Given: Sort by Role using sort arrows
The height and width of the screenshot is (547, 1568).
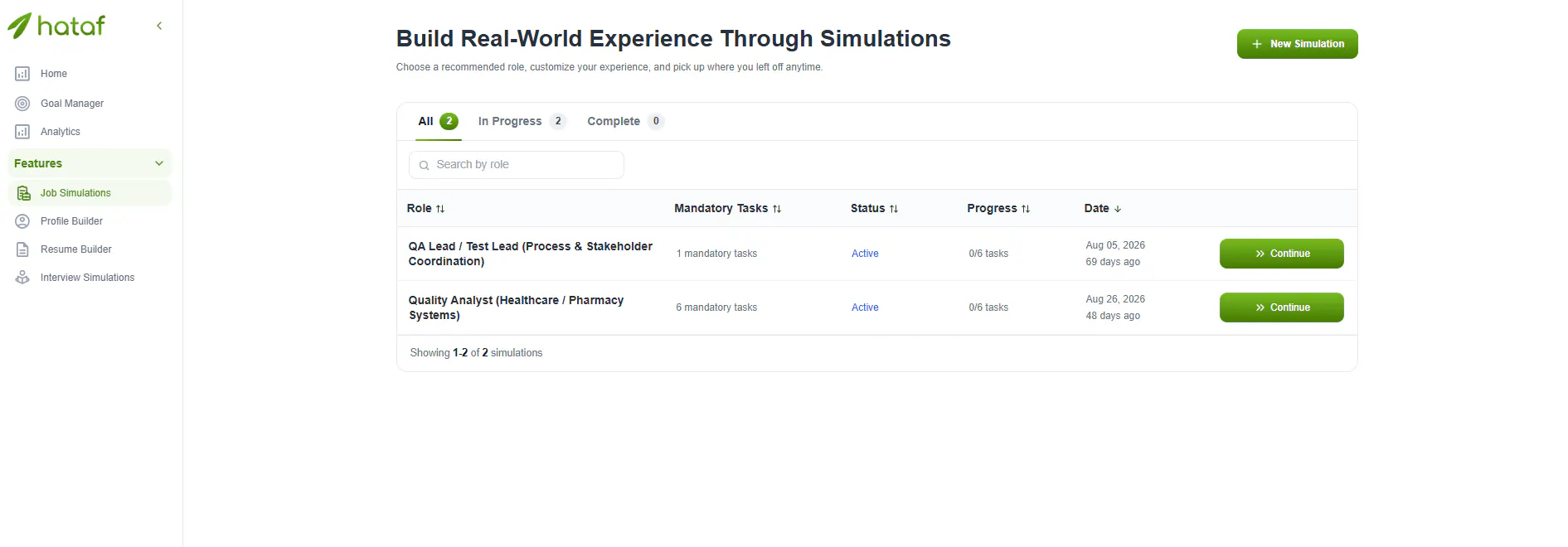Looking at the screenshot, I should coord(440,209).
